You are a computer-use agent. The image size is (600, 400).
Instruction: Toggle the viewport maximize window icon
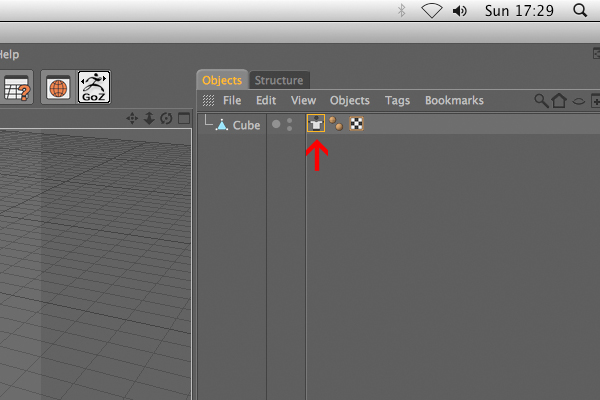pyautogui.click(x=184, y=118)
